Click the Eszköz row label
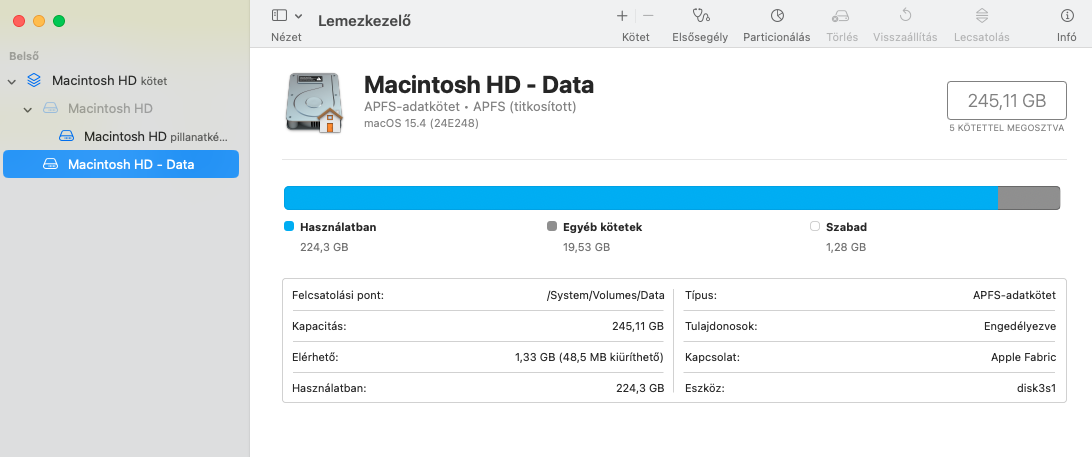The height and width of the screenshot is (457, 1092). coord(704,388)
